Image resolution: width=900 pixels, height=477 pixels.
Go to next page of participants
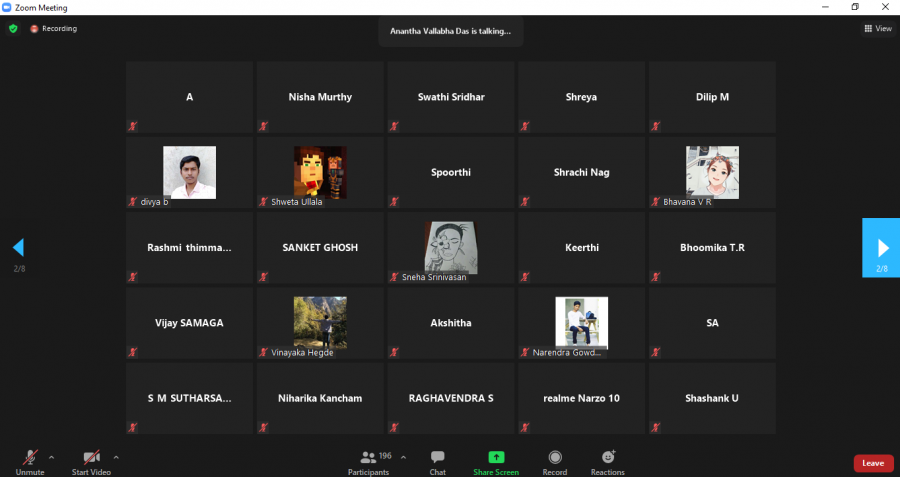click(x=882, y=247)
